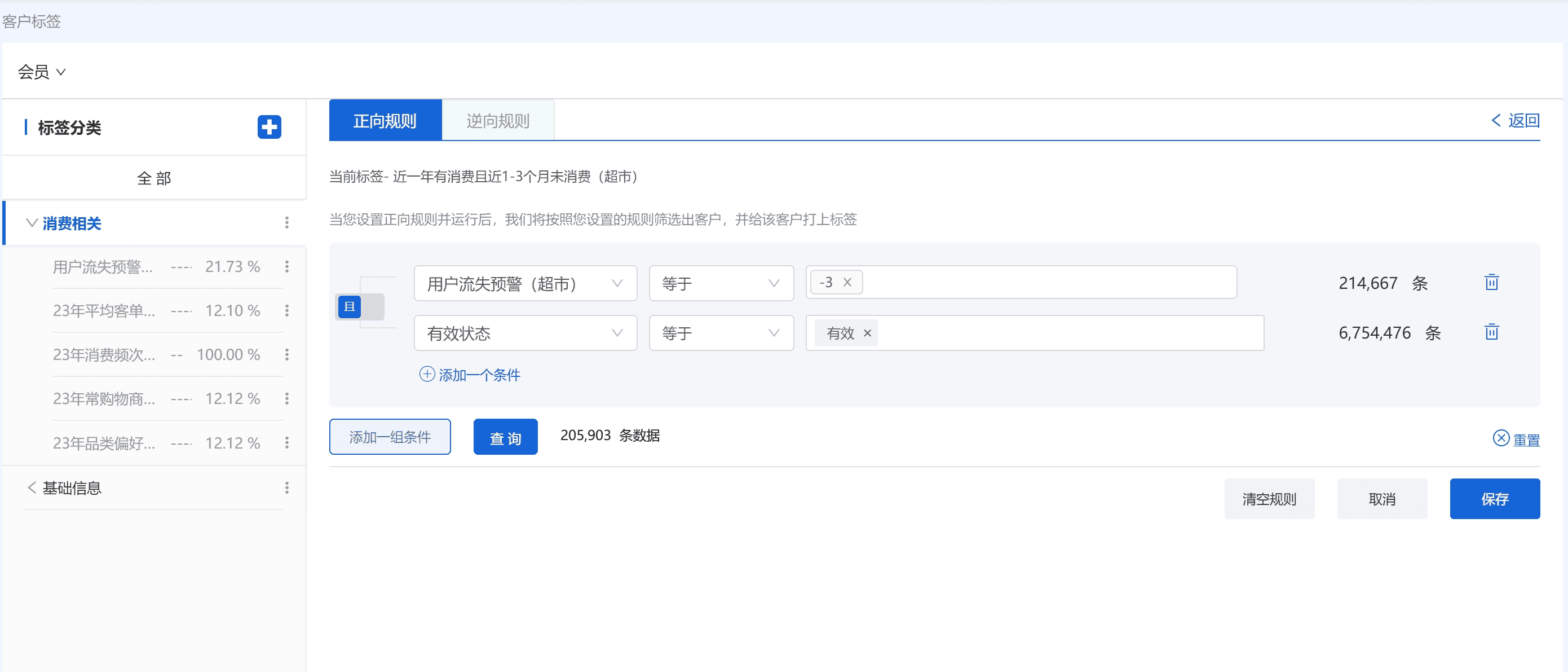The height and width of the screenshot is (672, 1568).
Task: Open the 有效状态 field dropdown
Action: [525, 333]
